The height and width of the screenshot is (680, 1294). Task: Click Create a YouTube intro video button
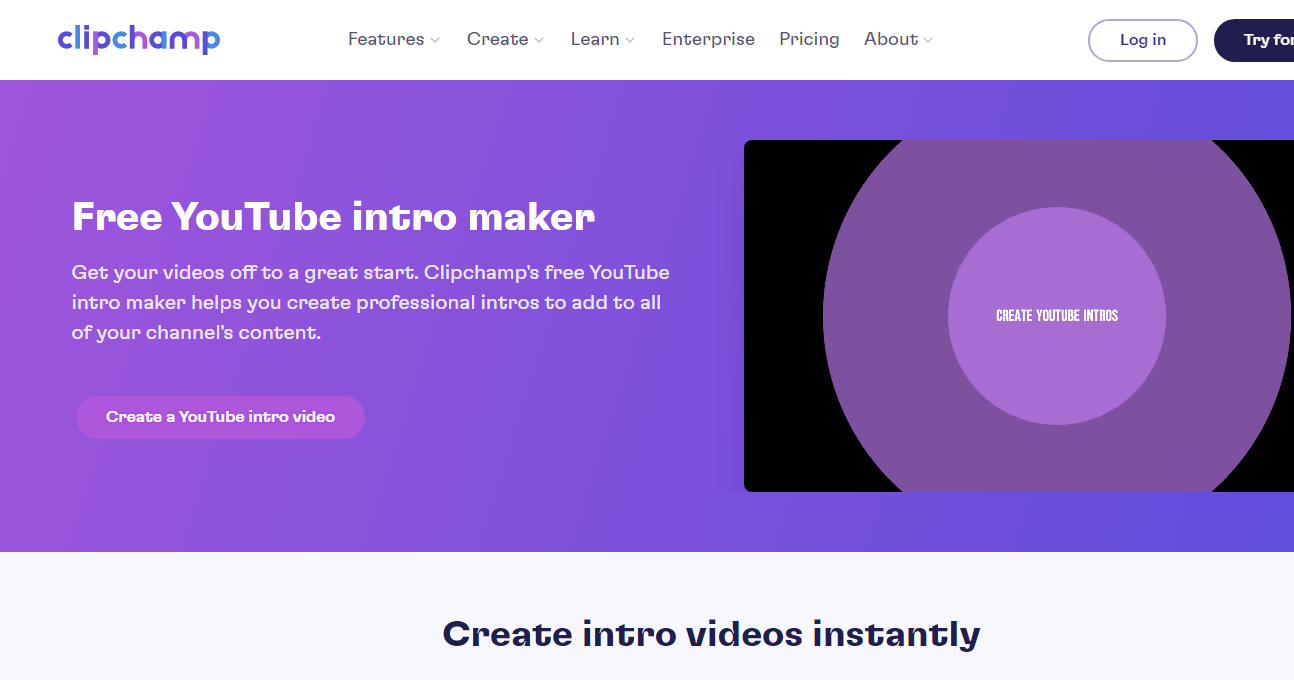(x=220, y=417)
